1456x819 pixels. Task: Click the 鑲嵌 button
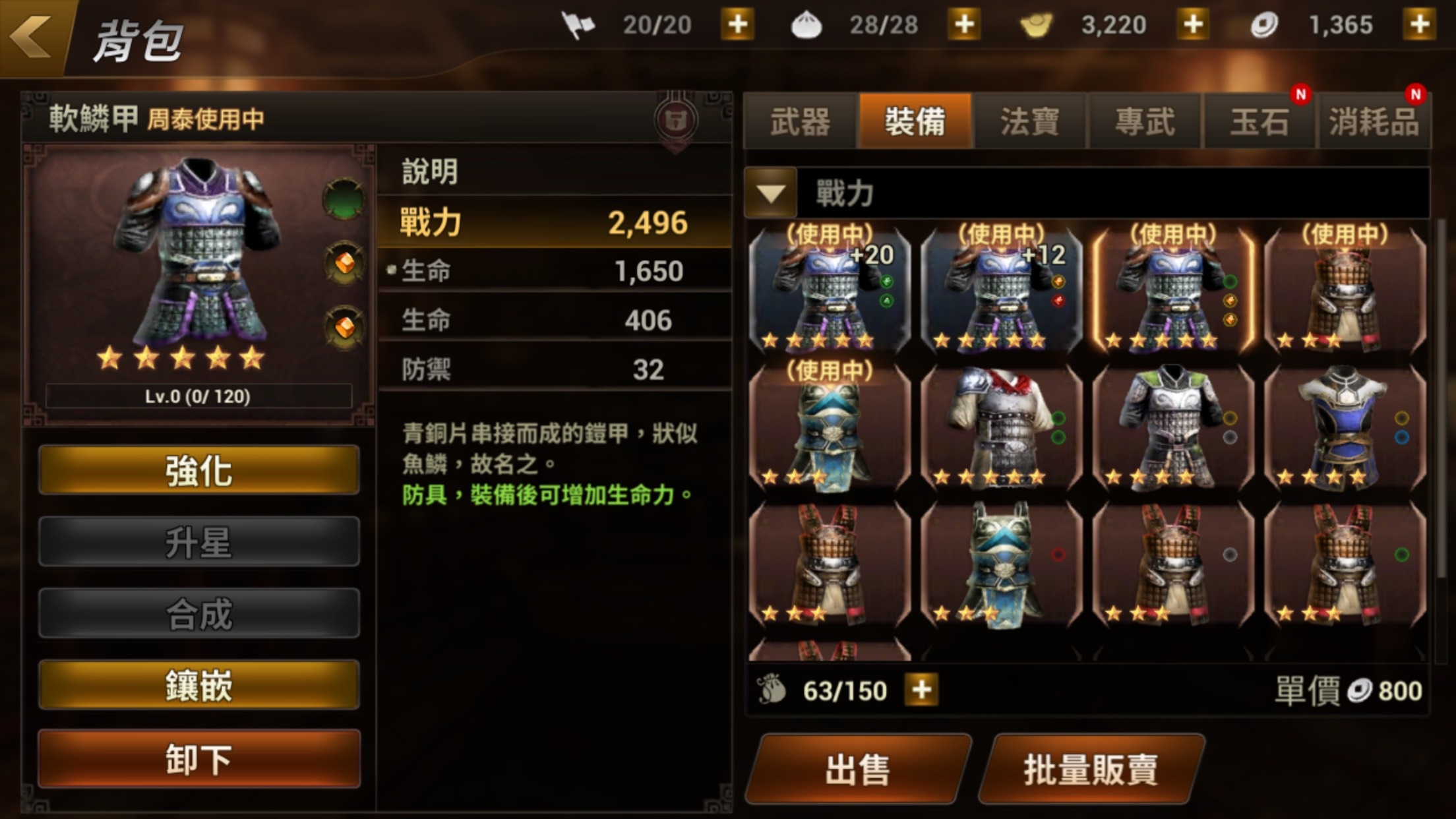(199, 685)
